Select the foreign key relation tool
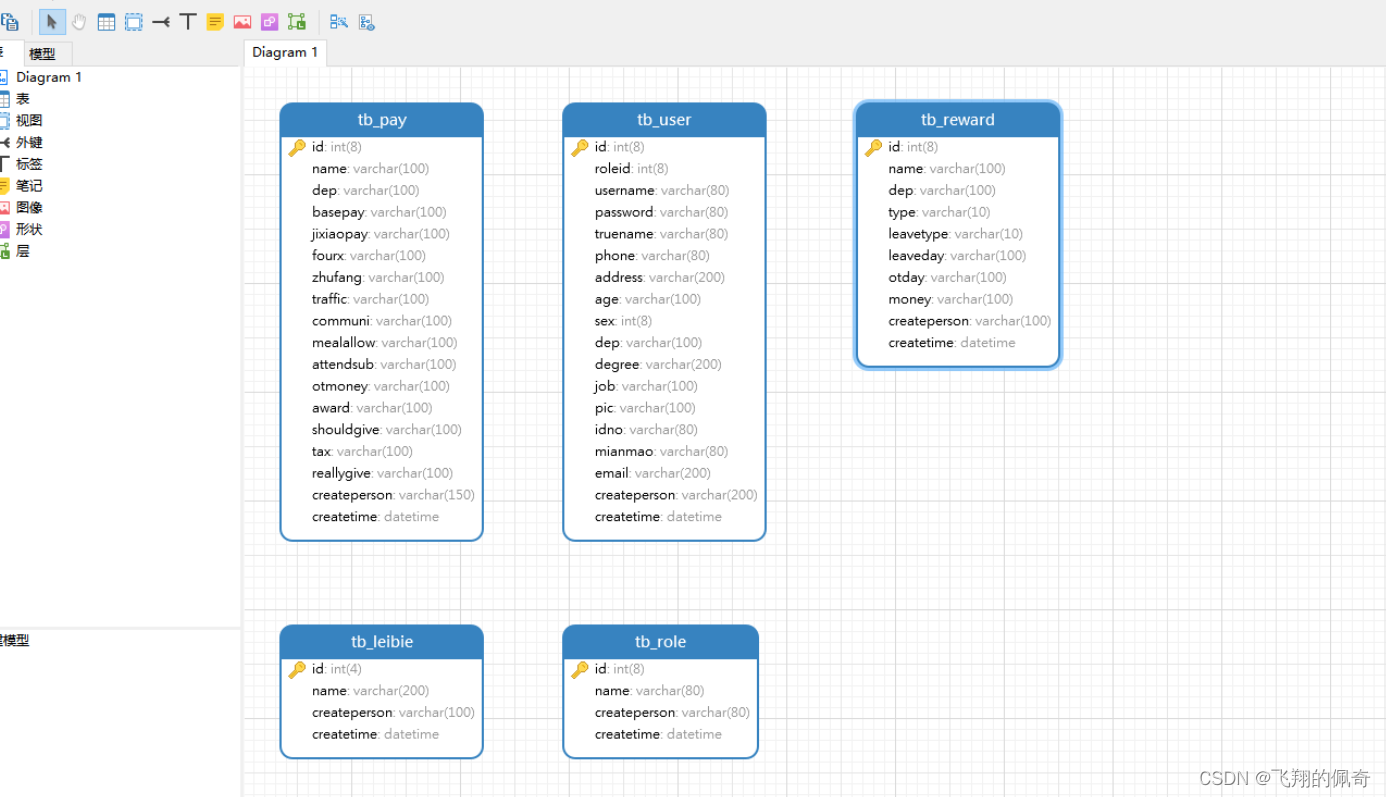The width and height of the screenshot is (1386, 797). (x=160, y=21)
